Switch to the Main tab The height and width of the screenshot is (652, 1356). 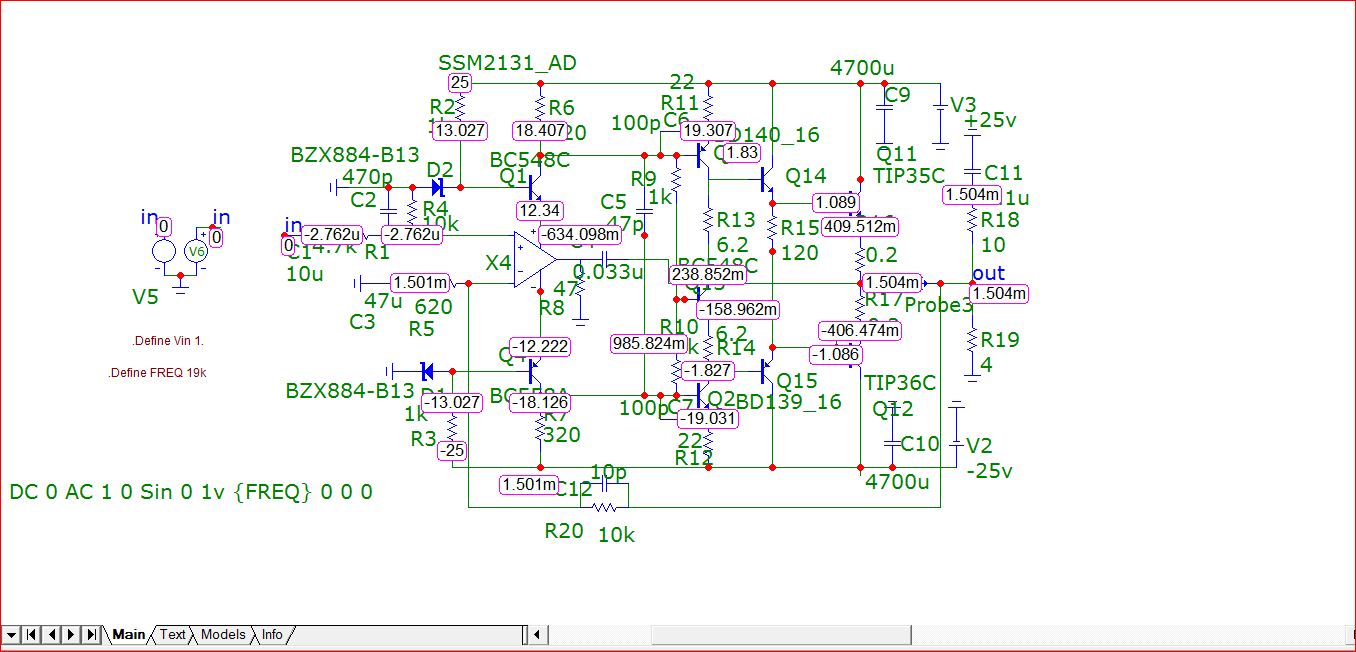(129, 634)
